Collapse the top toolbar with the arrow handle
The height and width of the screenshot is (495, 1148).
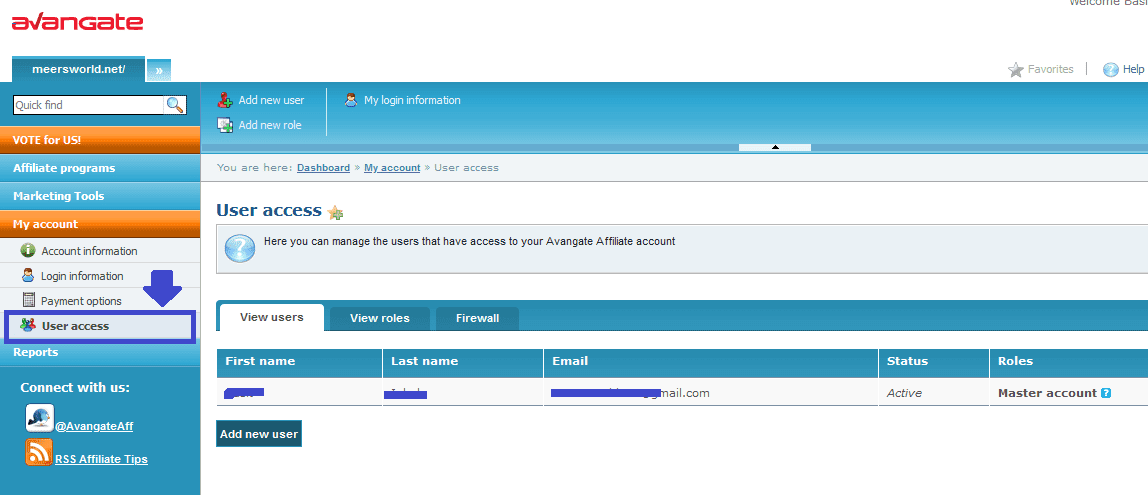click(x=775, y=147)
